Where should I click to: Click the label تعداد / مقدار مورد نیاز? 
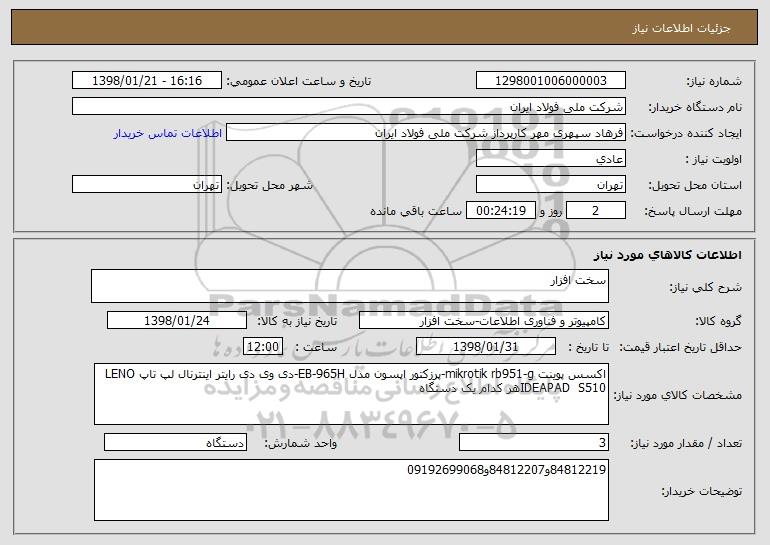[686, 443]
